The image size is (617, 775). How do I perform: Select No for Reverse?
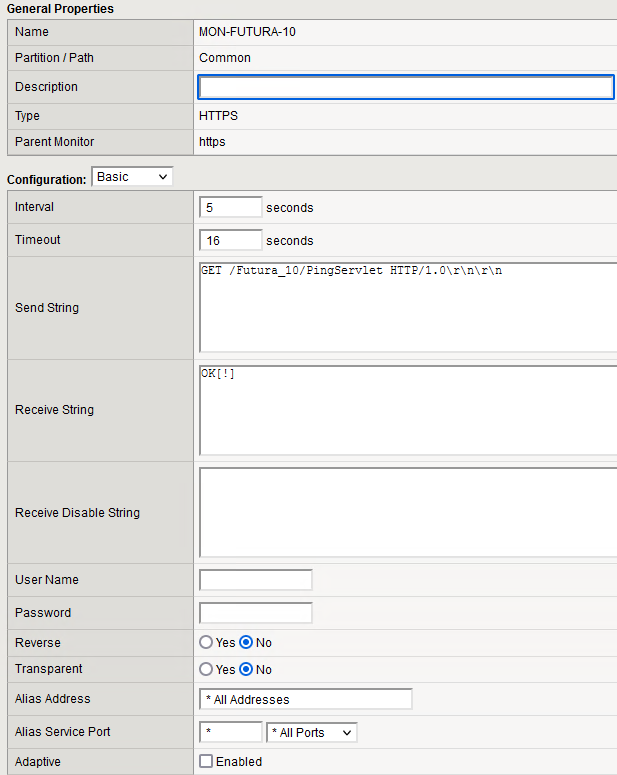[246, 643]
